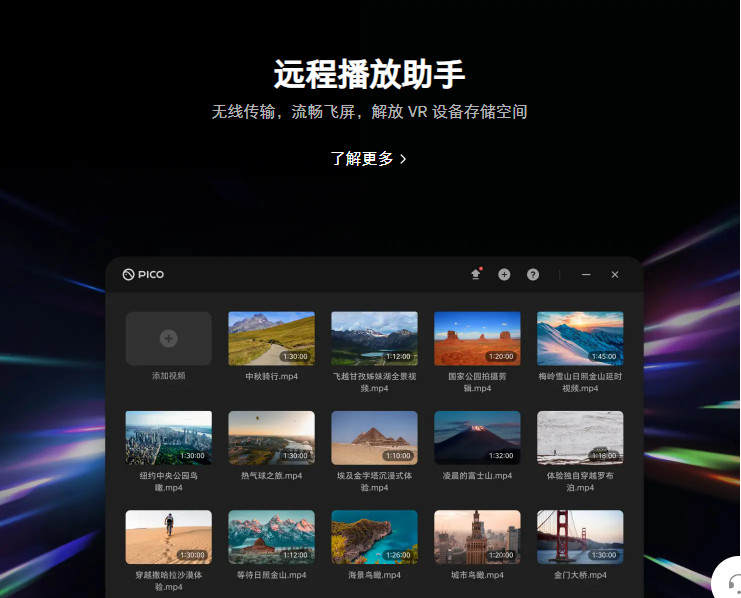The width and height of the screenshot is (741, 598).
Task: Open the 海景鸟瞰 coastal thumbnail
Action: point(374,537)
